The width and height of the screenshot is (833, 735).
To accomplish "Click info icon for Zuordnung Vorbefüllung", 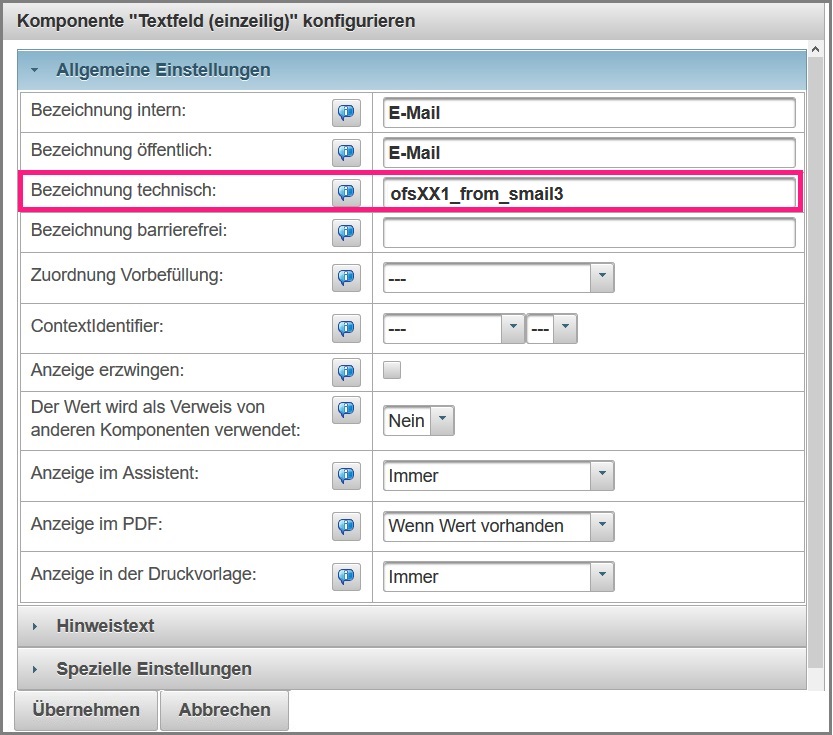I will tap(346, 277).
